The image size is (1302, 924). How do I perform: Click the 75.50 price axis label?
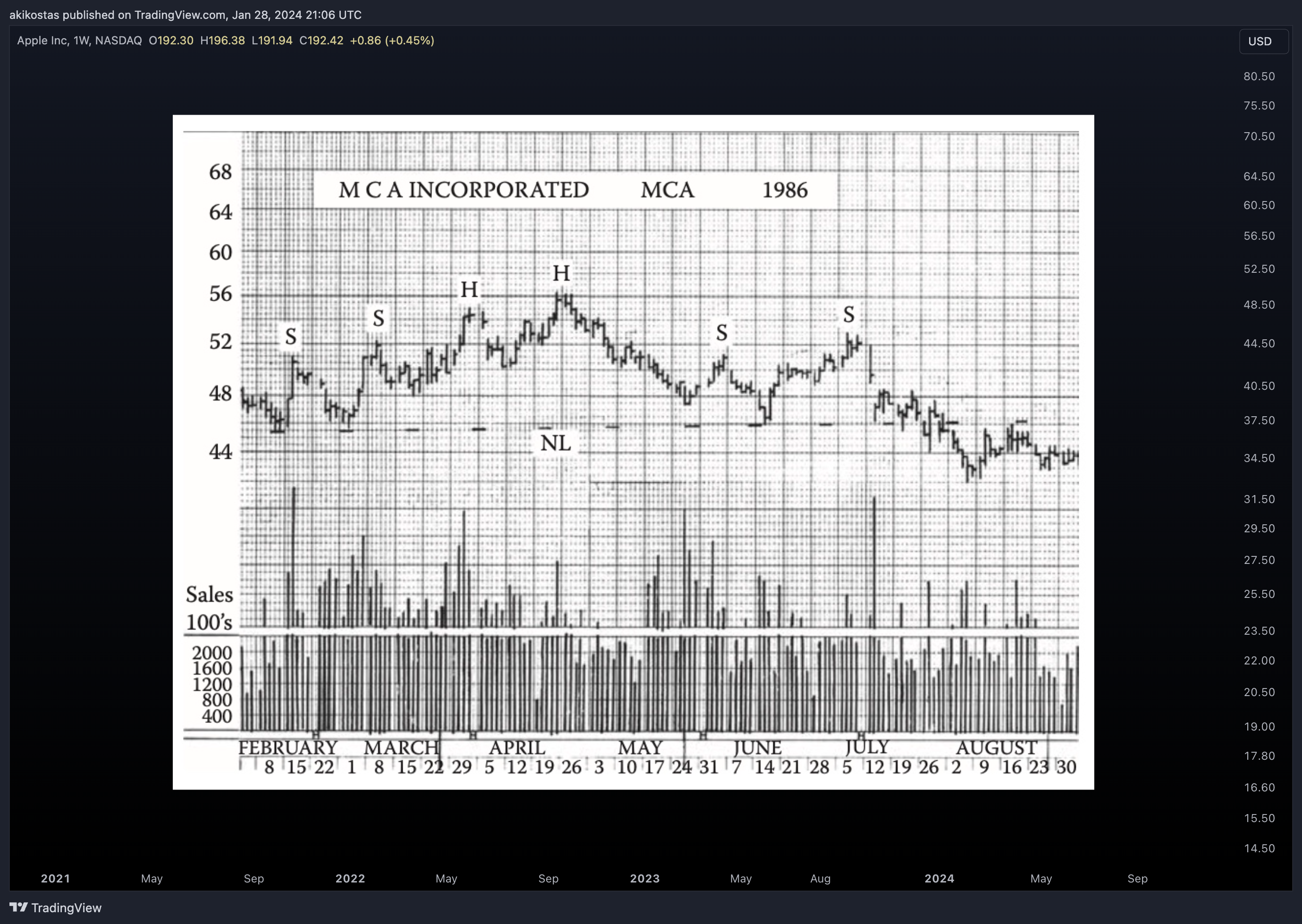1259,105
